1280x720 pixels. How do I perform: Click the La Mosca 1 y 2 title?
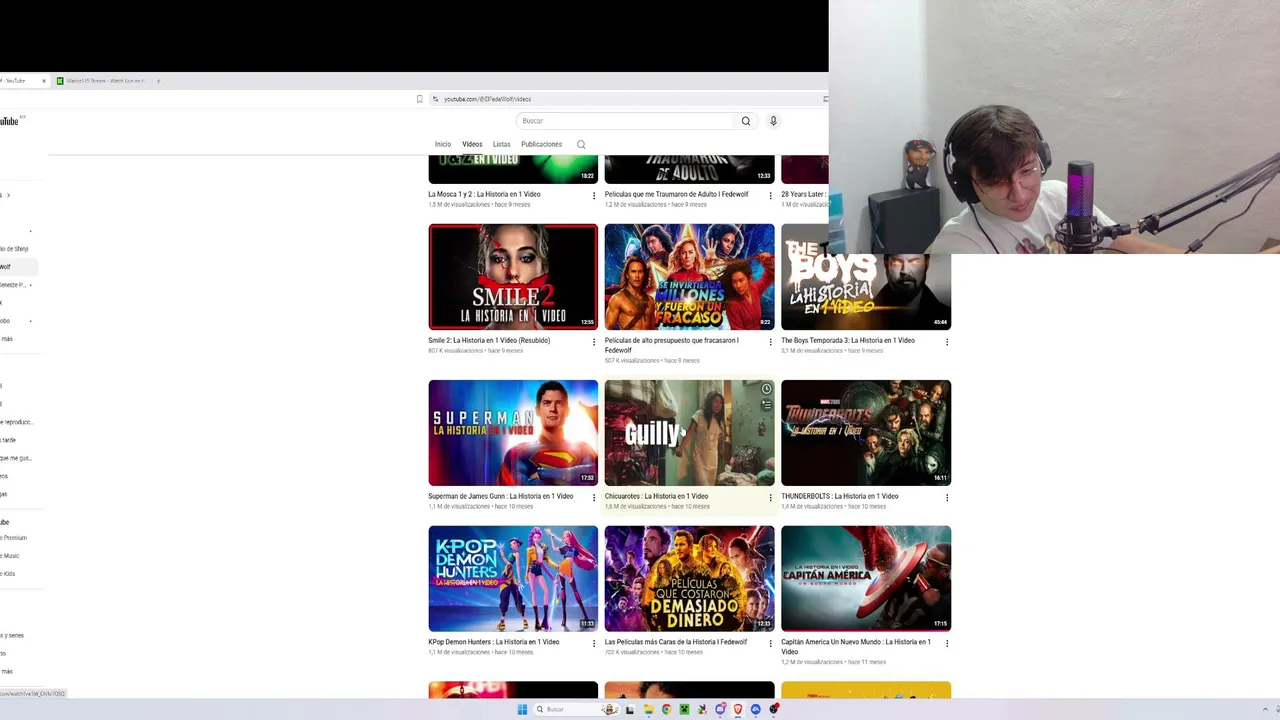(x=484, y=194)
